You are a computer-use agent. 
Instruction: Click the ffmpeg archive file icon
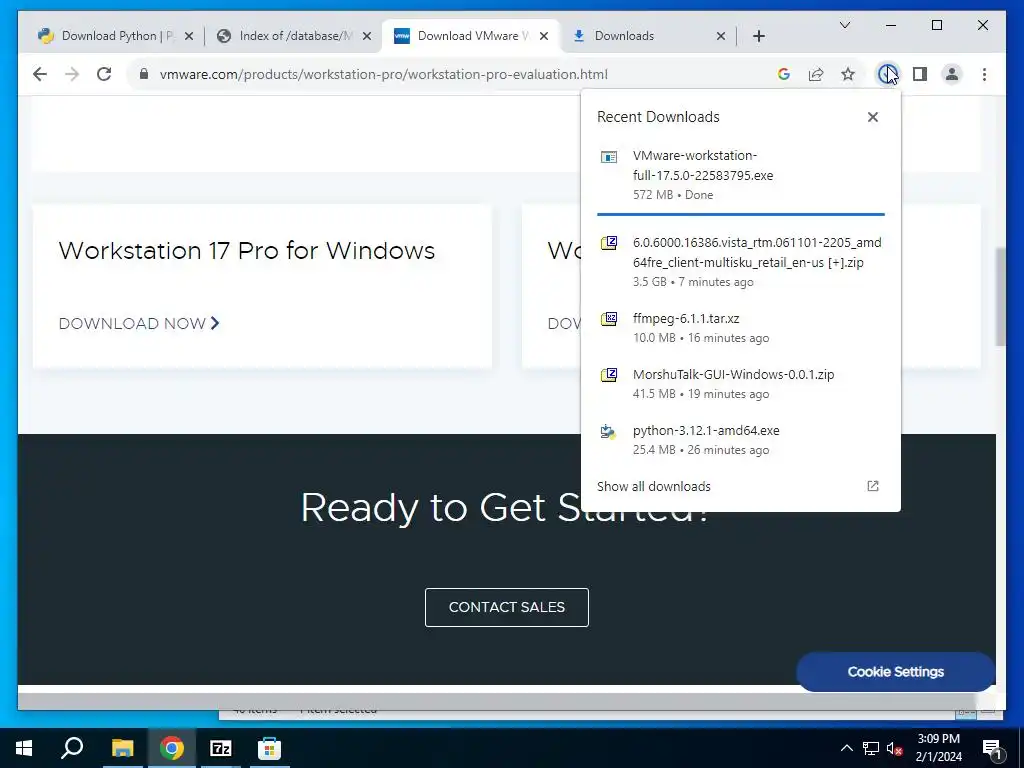click(609, 319)
